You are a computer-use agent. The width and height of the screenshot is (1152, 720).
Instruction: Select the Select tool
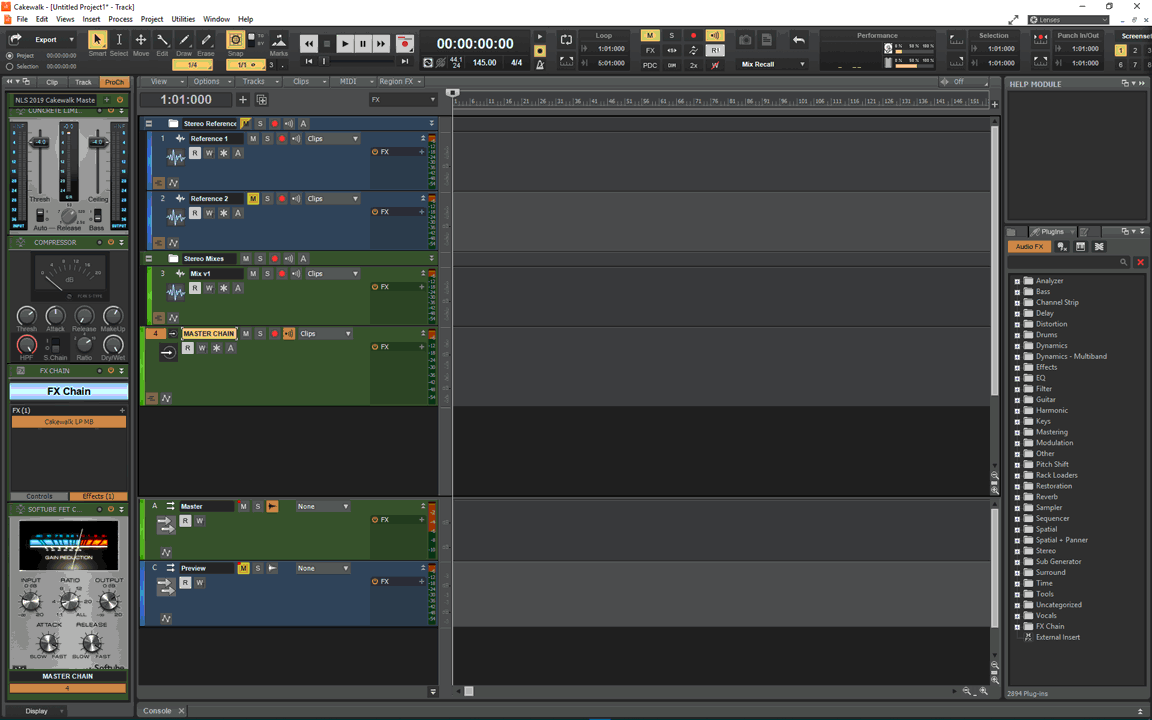click(x=119, y=40)
